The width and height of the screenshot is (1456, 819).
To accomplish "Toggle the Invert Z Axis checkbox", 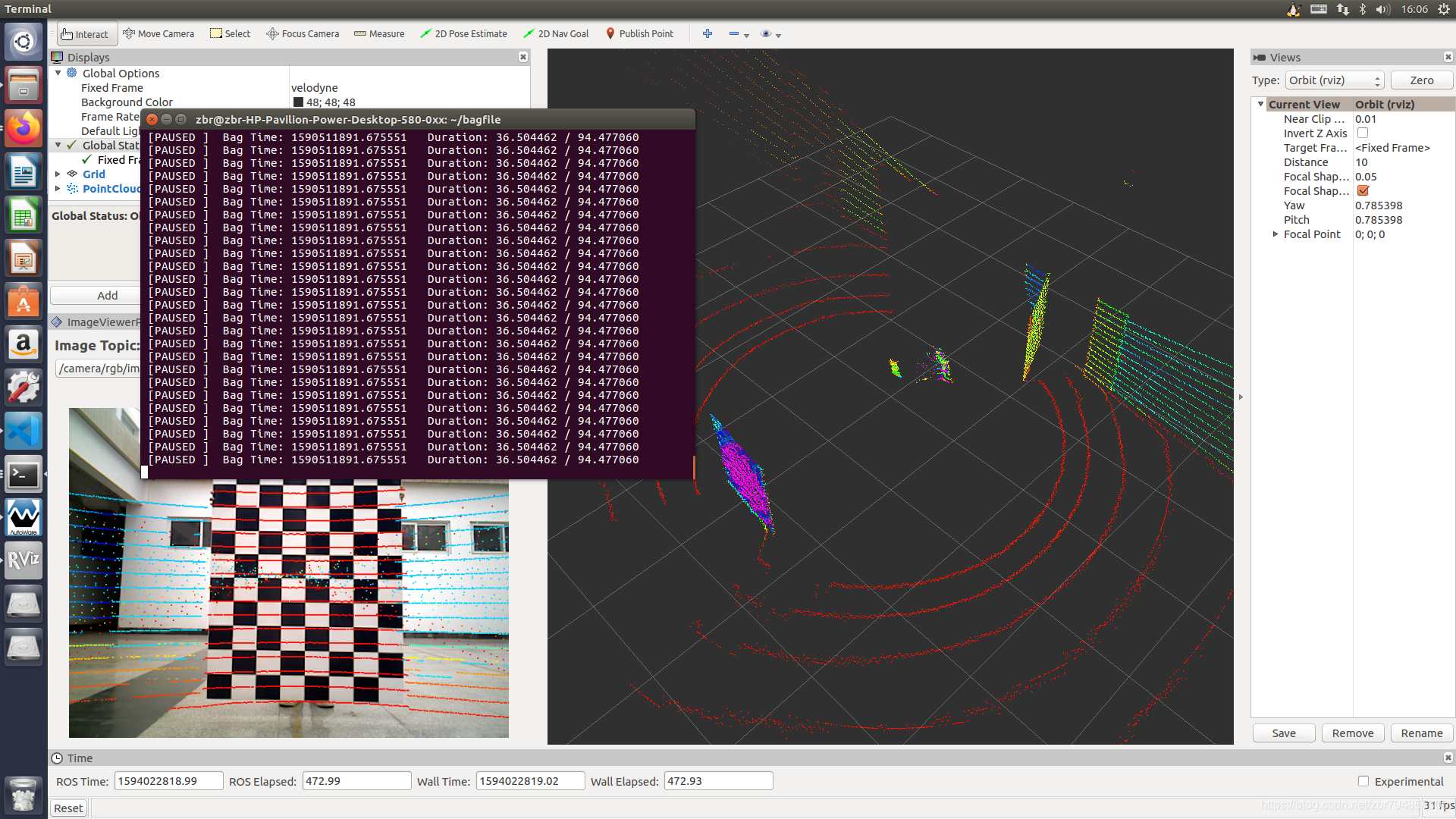I will 1363,133.
